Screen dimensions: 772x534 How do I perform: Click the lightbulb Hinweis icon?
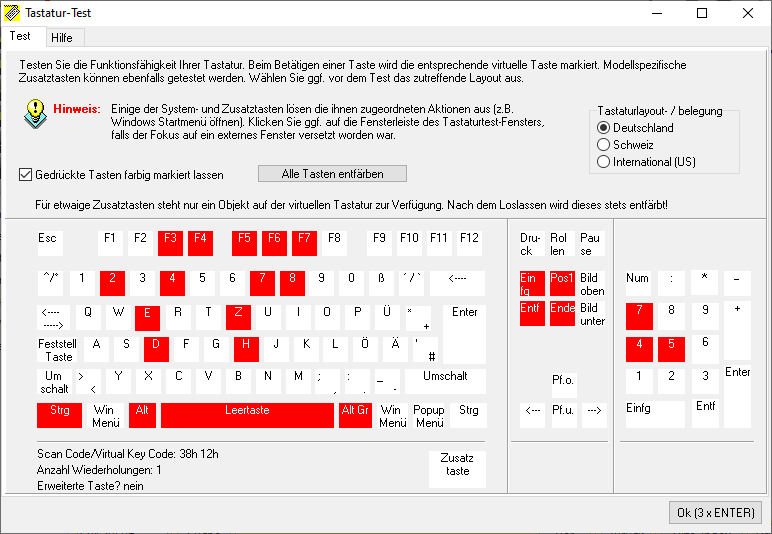click(35, 114)
